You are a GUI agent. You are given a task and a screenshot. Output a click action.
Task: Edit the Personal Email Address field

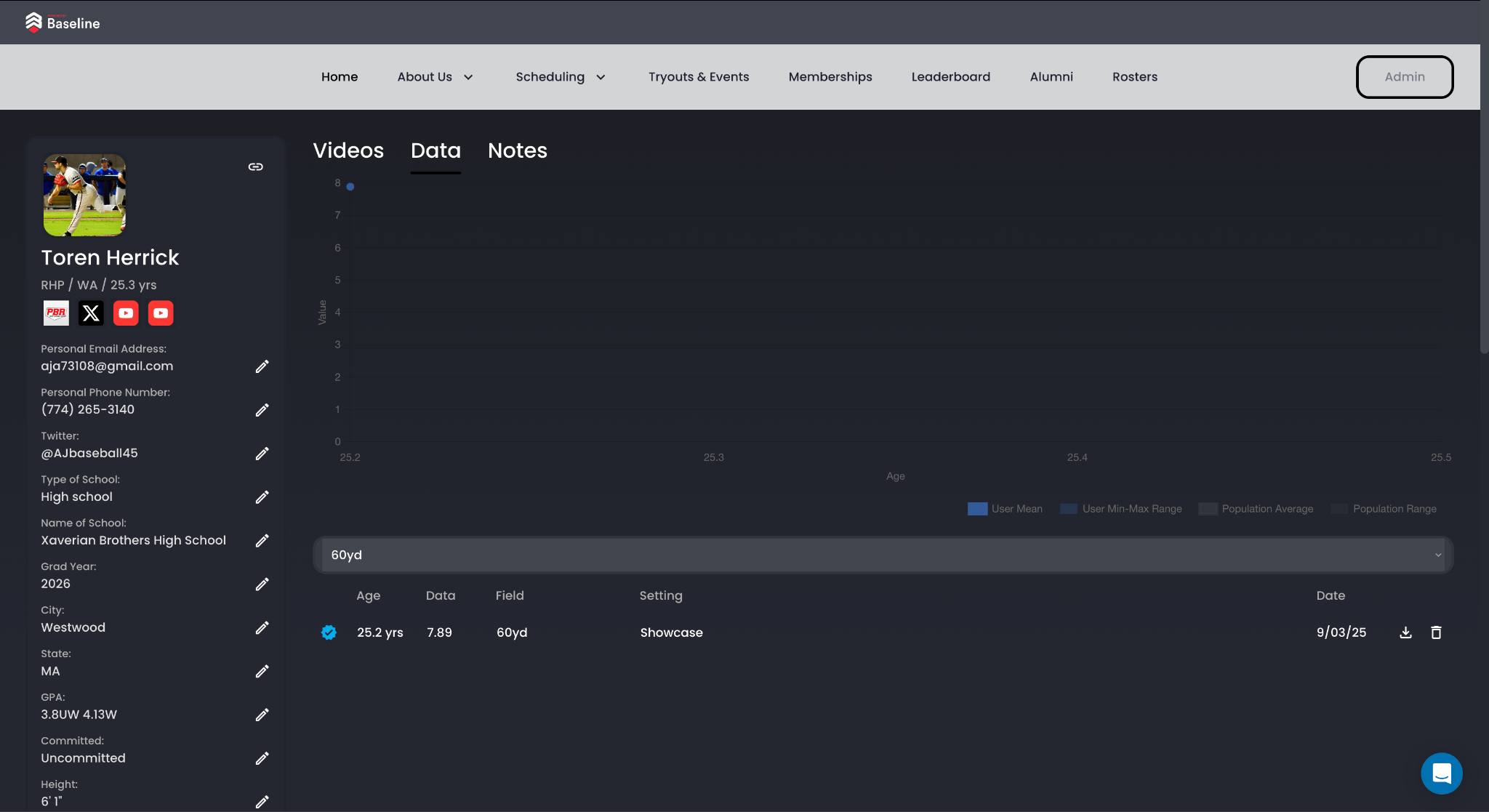tap(262, 366)
